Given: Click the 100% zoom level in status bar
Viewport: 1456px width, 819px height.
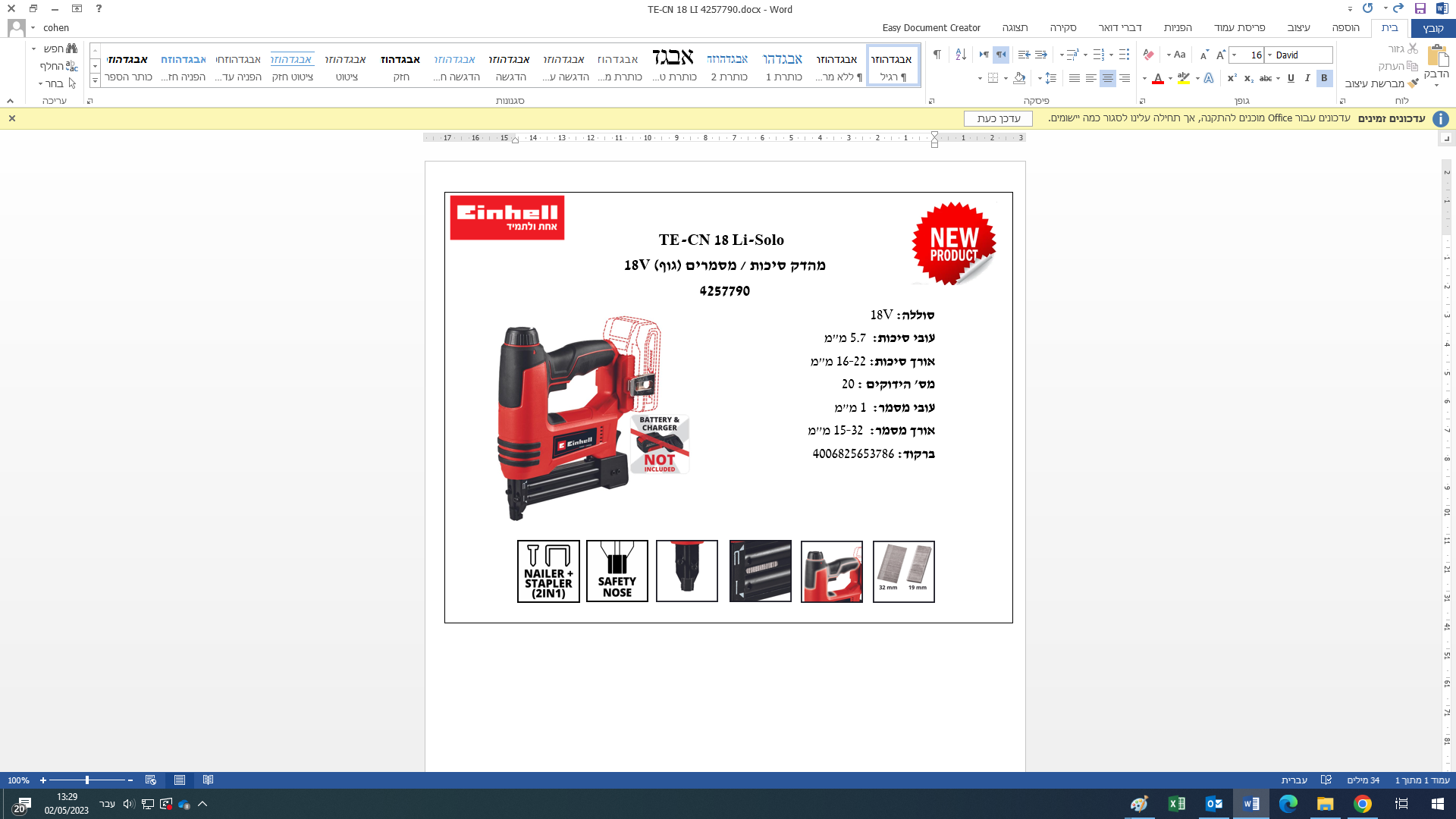Looking at the screenshot, I should pyautogui.click(x=18, y=780).
